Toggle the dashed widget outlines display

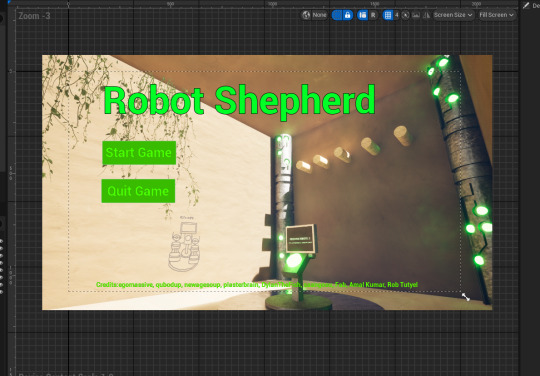tap(337, 15)
